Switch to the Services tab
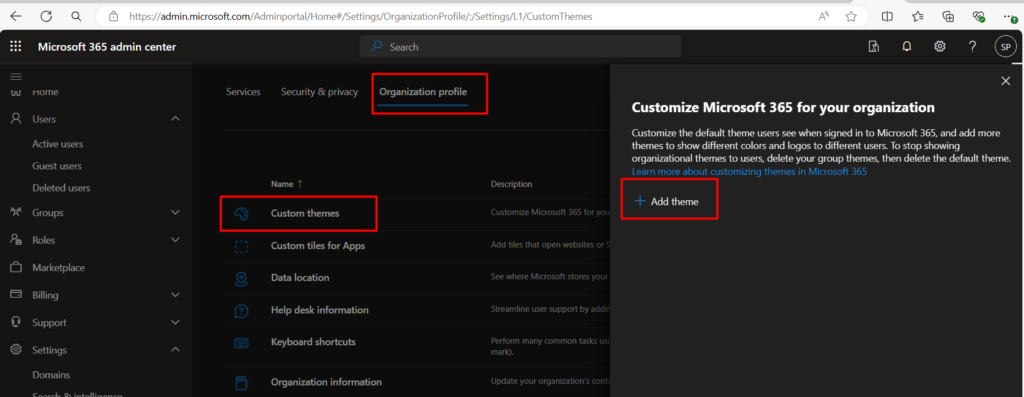The width and height of the screenshot is (1024, 397). pyautogui.click(x=243, y=92)
